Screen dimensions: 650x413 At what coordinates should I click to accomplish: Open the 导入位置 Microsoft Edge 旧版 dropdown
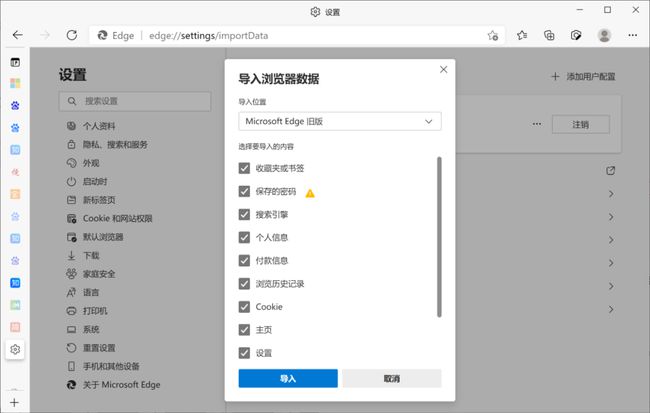(340, 121)
